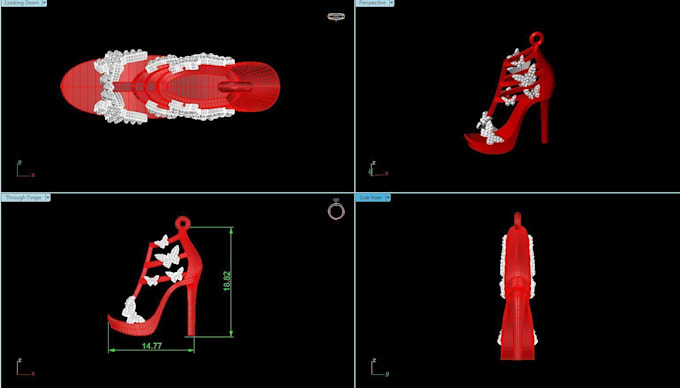
Task: Click the axis icon in Perspective viewport
Action: tap(378, 169)
